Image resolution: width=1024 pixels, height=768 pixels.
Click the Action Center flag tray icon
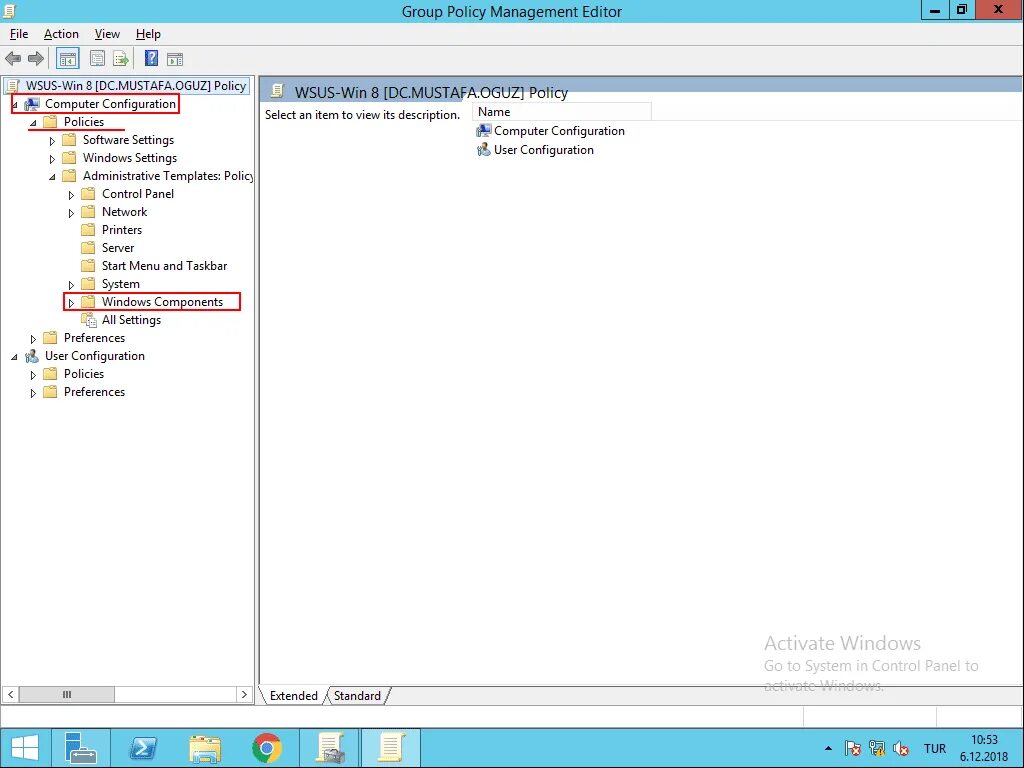(852, 748)
